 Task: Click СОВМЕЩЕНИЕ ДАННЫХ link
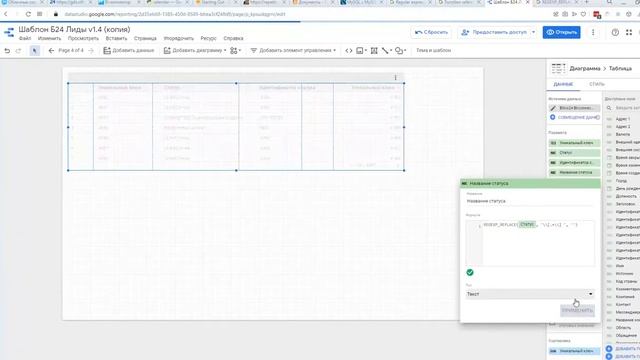click(x=578, y=117)
